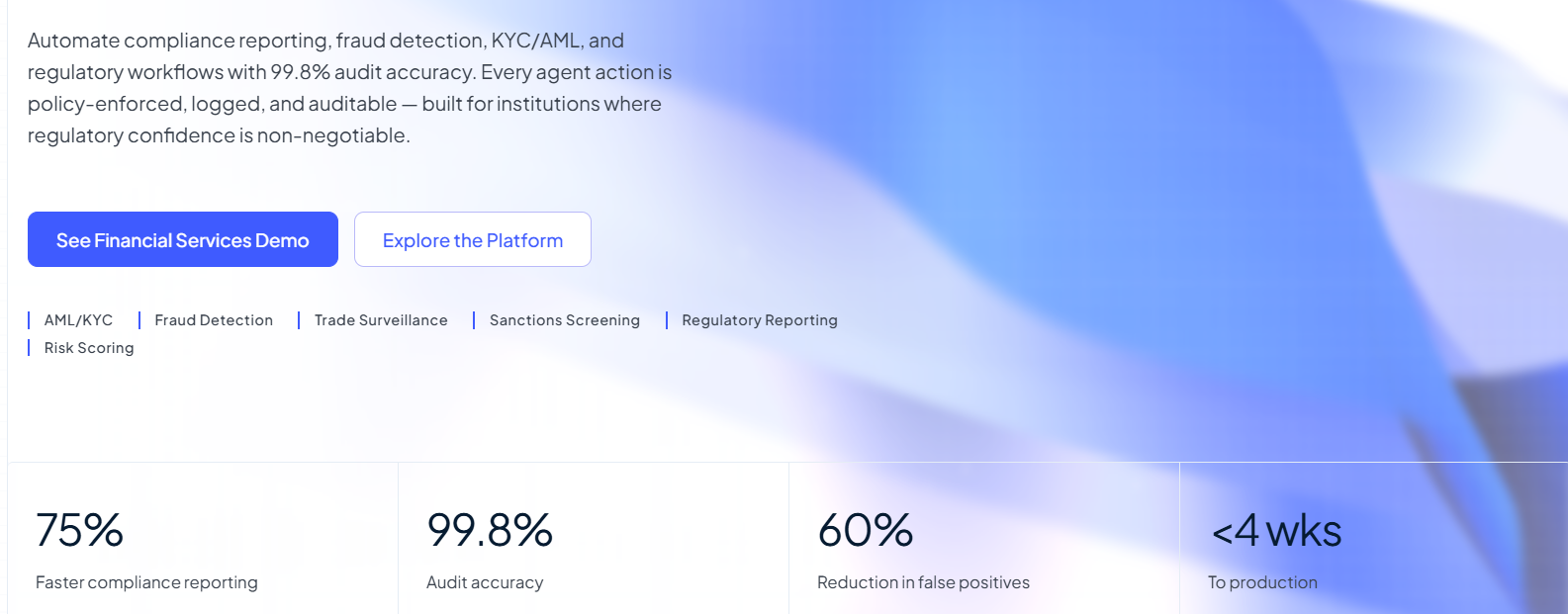The width and height of the screenshot is (1568, 614).
Task: Open the Explore the Platform link
Action: click(473, 239)
